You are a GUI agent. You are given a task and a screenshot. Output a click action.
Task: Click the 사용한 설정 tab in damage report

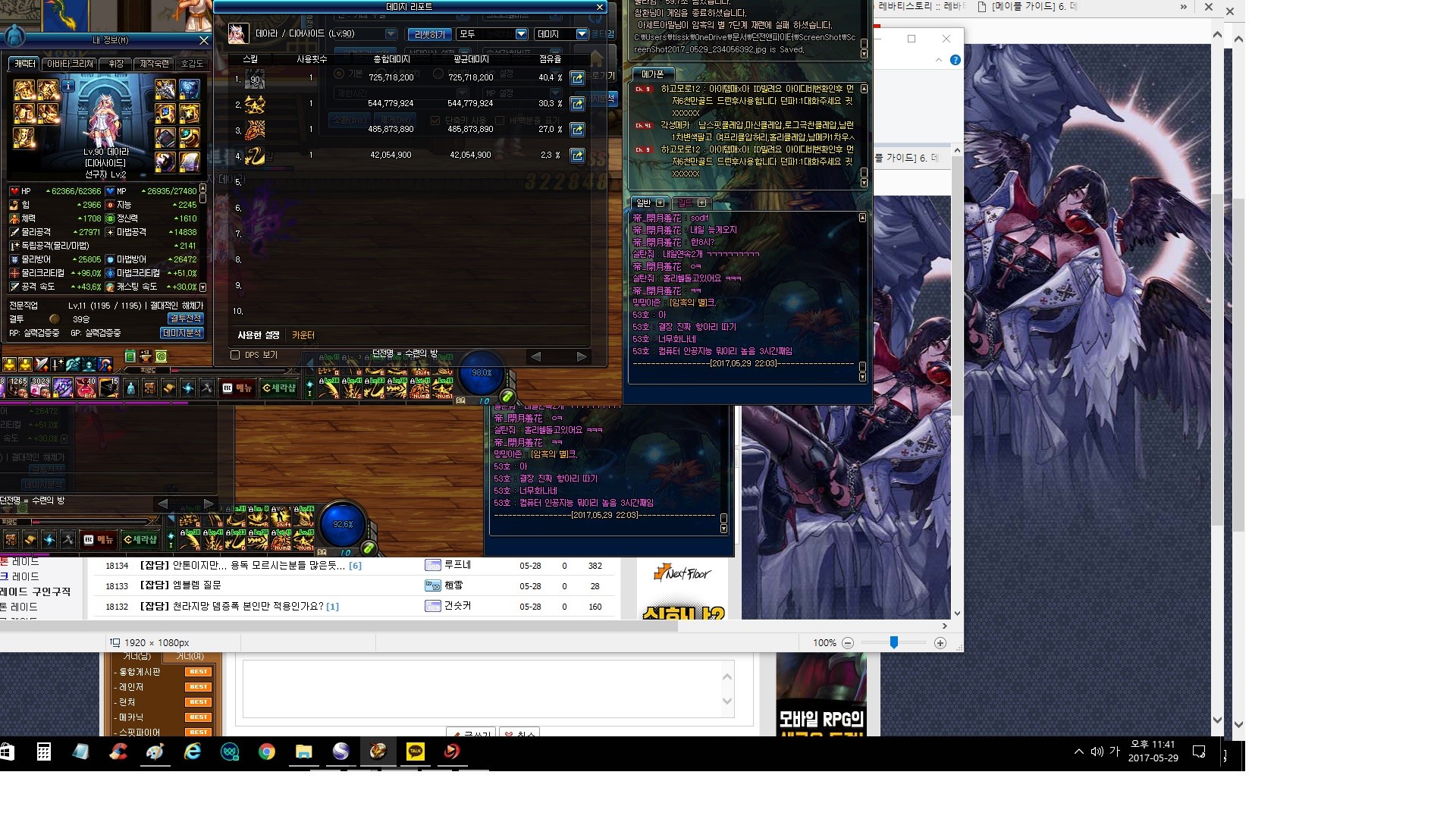(259, 335)
